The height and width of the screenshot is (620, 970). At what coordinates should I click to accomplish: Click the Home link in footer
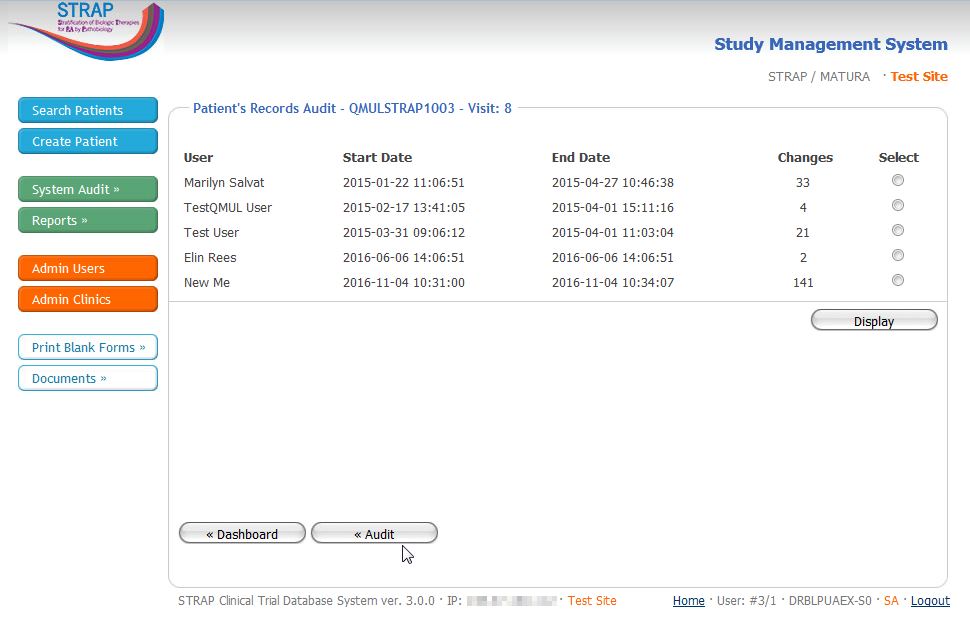688,601
